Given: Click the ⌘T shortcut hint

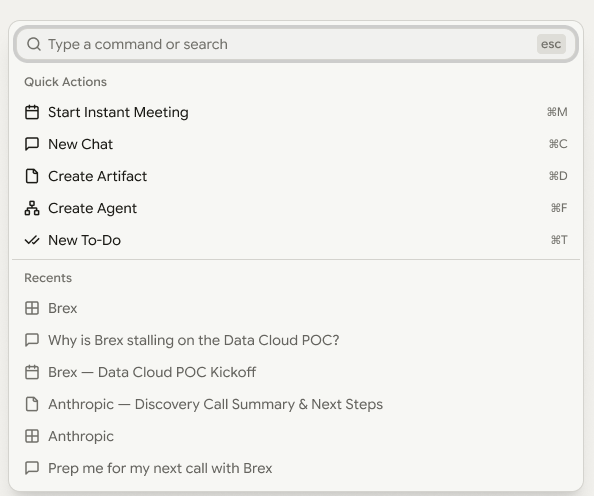Looking at the screenshot, I should 559,240.
